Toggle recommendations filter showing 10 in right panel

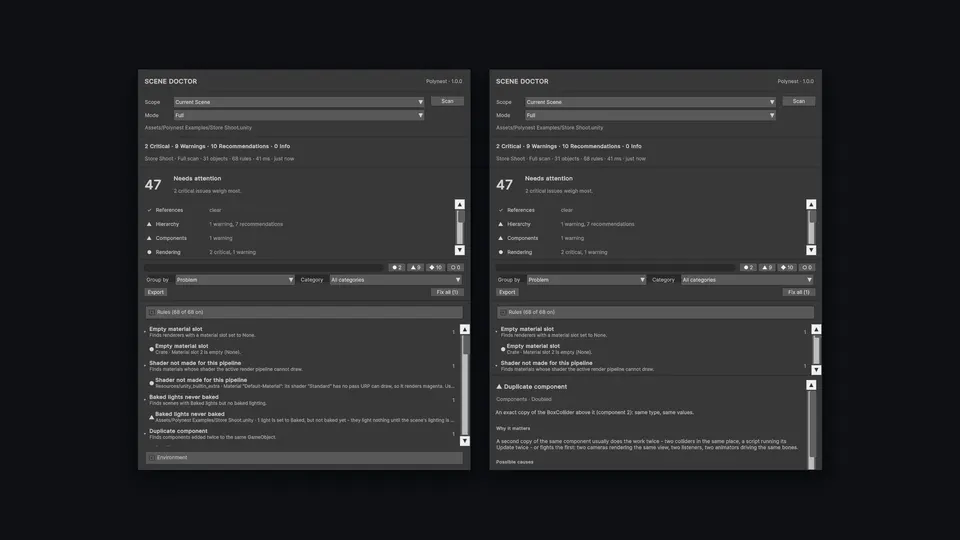(787, 268)
